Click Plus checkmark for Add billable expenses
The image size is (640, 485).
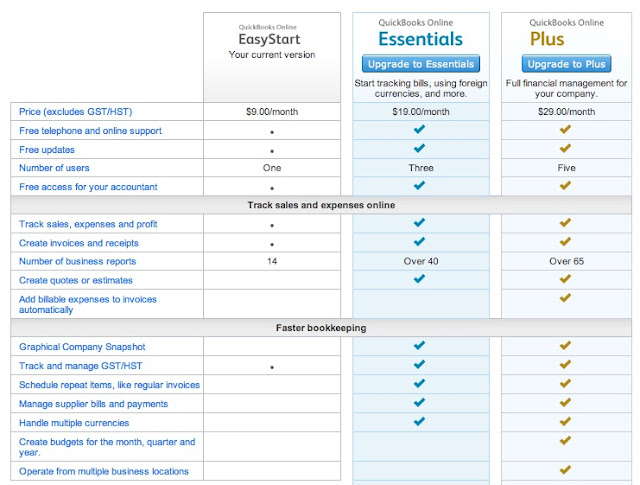[566, 298]
